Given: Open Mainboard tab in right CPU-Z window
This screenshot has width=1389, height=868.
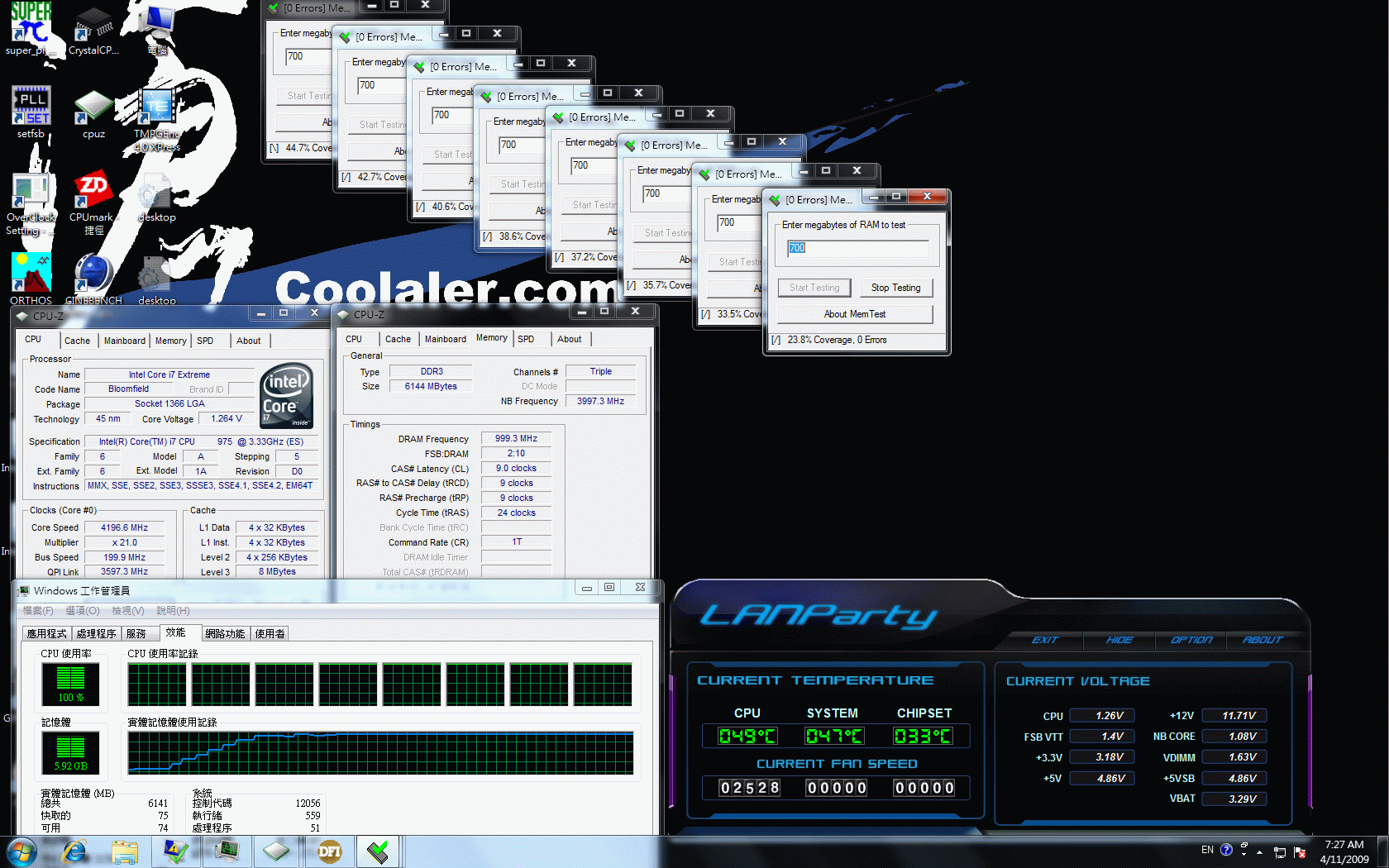Looking at the screenshot, I should tap(446, 339).
